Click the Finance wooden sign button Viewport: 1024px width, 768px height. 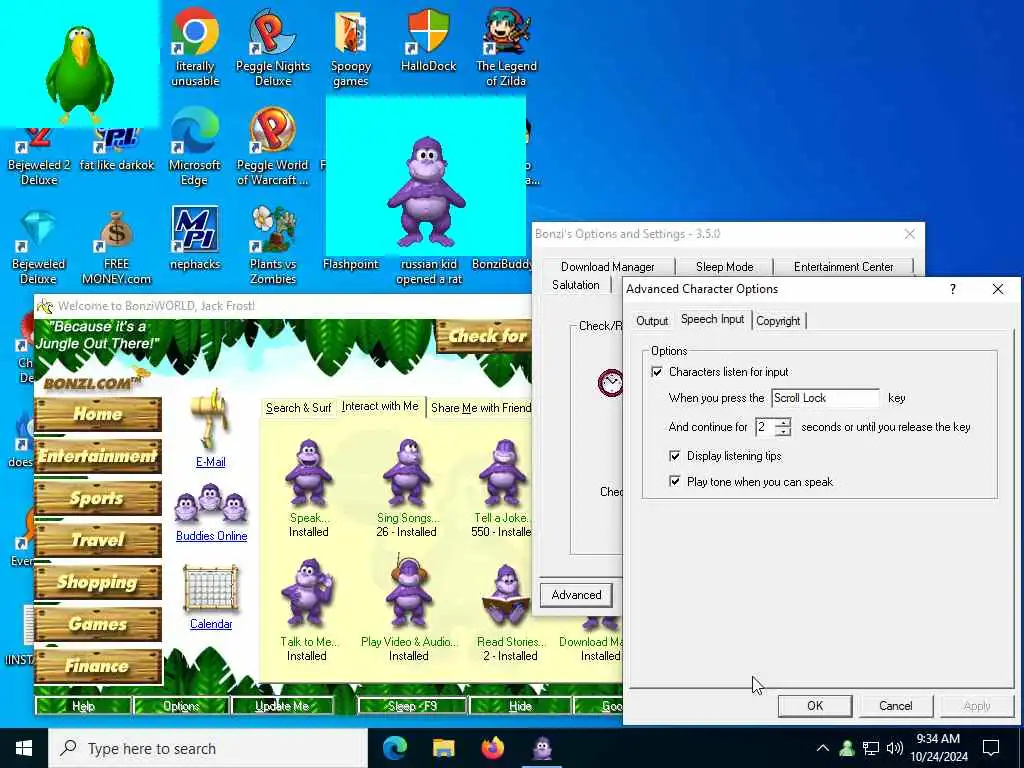pos(98,666)
